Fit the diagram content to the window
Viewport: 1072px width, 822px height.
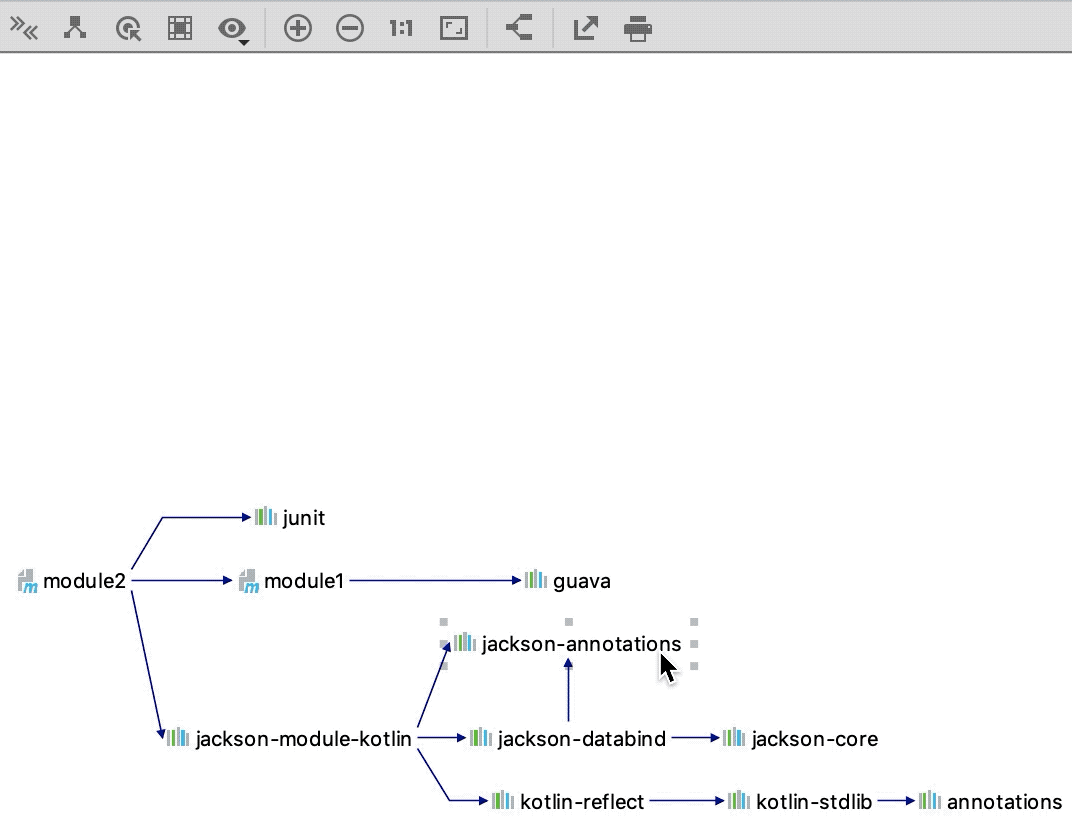[x=454, y=28]
